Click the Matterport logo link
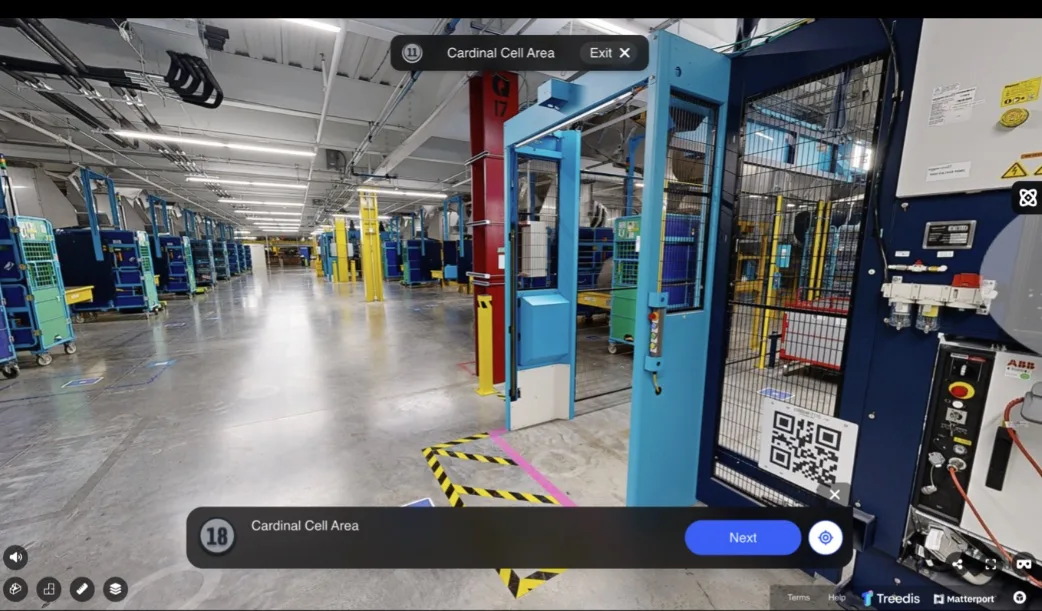 click(964, 599)
